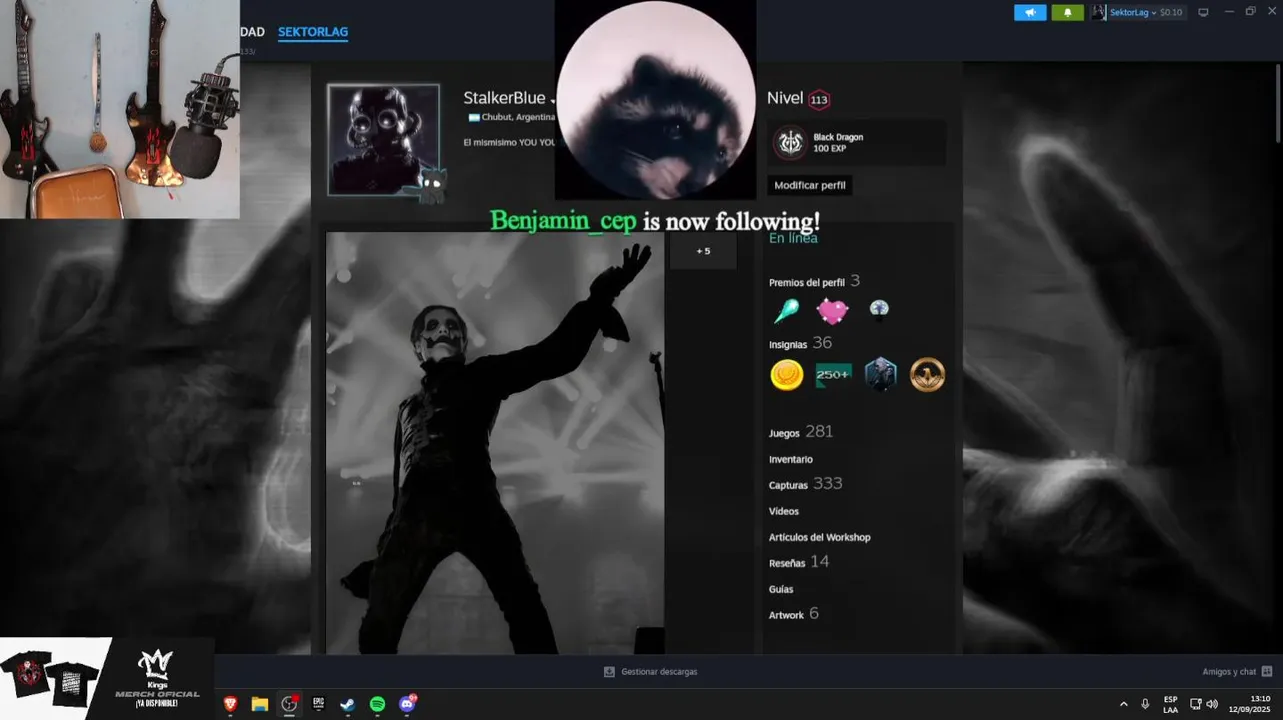Open Artwork 6 link
The height and width of the screenshot is (720, 1283).
coord(794,614)
